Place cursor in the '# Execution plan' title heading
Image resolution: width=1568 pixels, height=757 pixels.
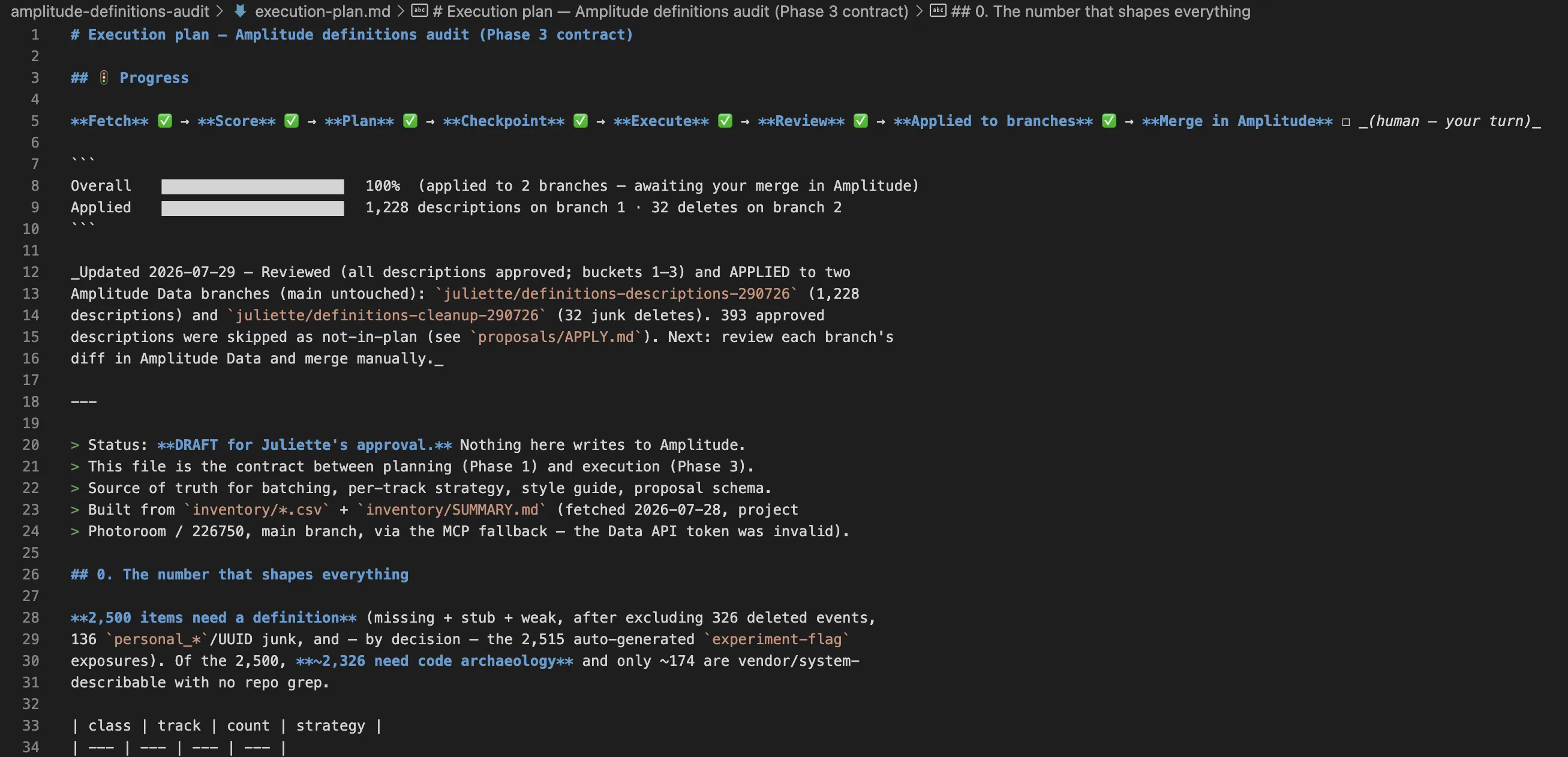(352, 35)
